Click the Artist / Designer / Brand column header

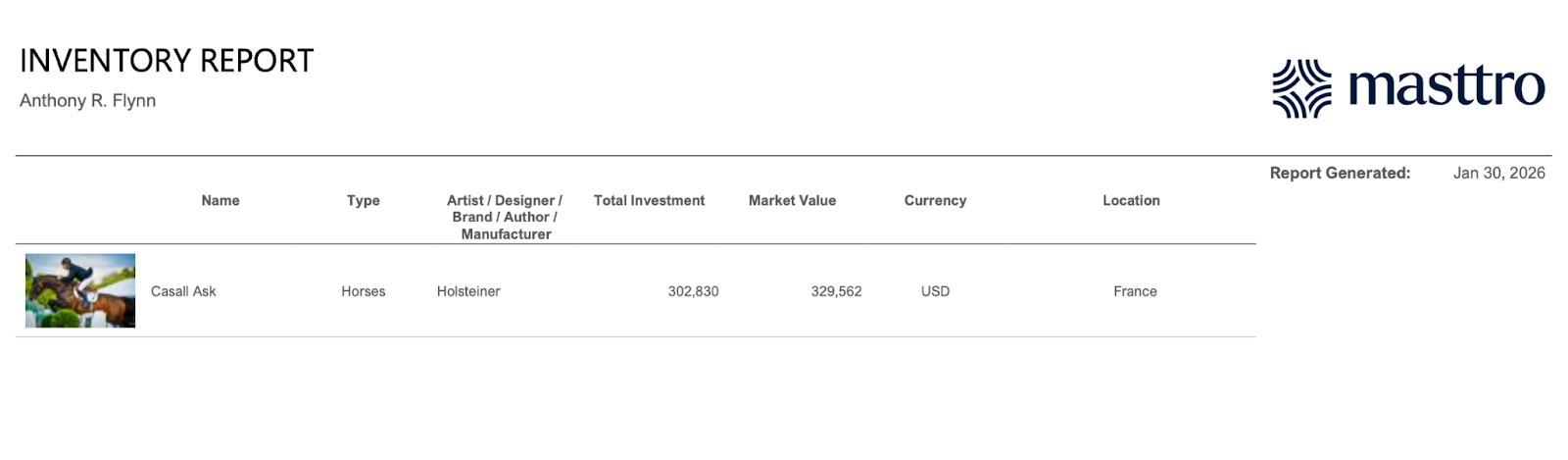505,217
